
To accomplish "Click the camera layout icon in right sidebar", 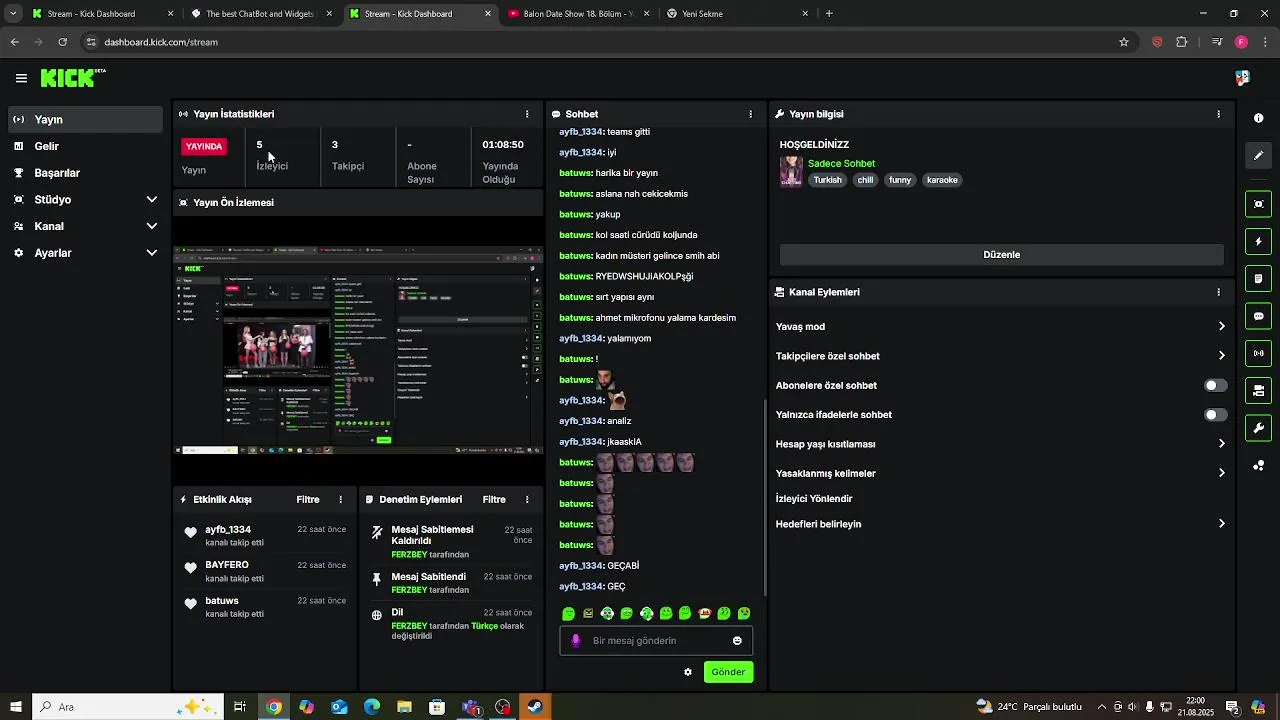I will (1258, 390).
